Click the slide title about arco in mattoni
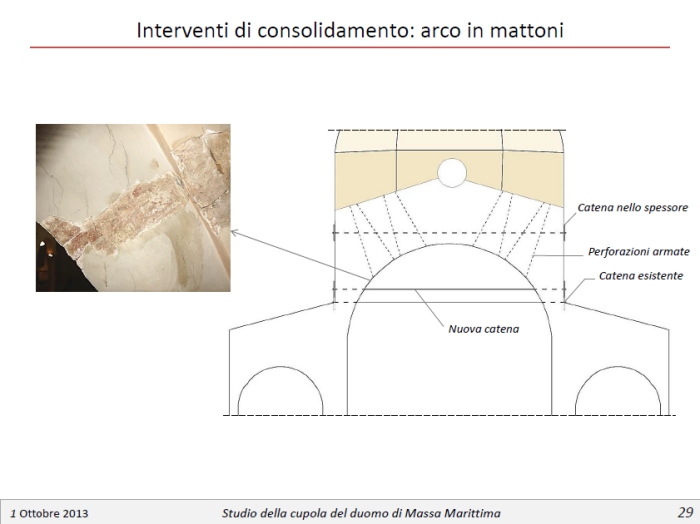Screen dimensions: 700x524 pyautogui.click(x=350, y=30)
